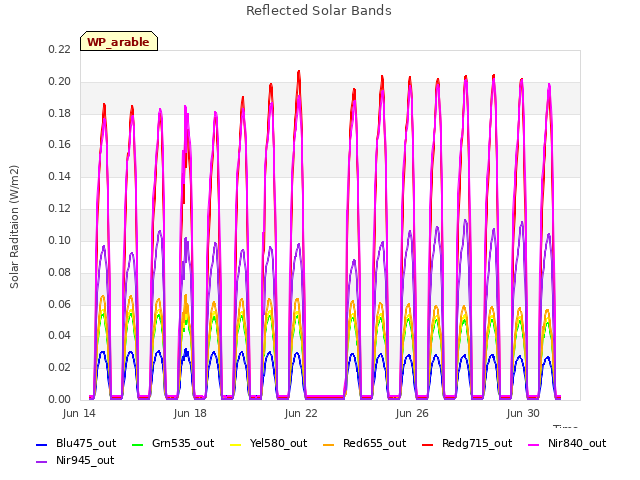Image resolution: width=640 pixels, height=480 pixels.
Task: Click the red Redg715_out legend color marker
Action: coord(427,444)
